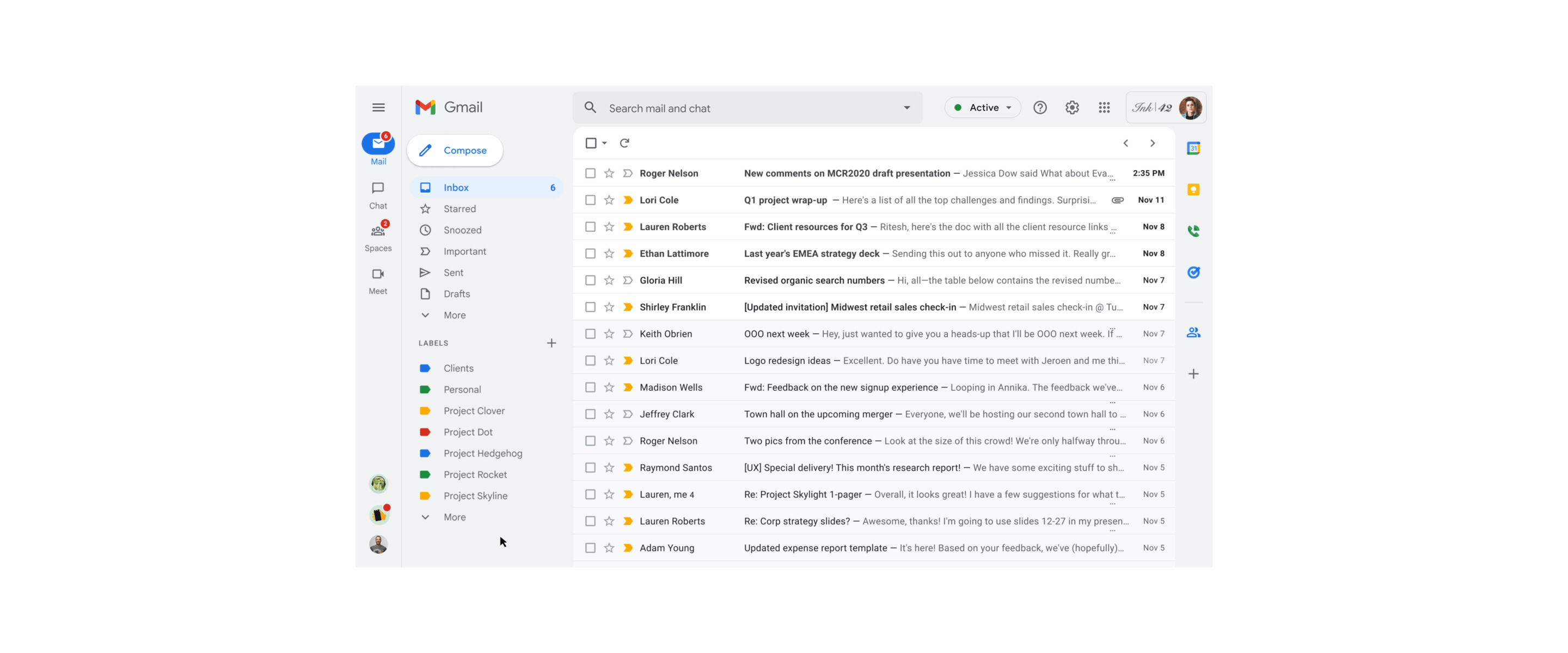The width and height of the screenshot is (1568, 653).
Task: Open Google Apps grid menu
Action: pos(1104,108)
